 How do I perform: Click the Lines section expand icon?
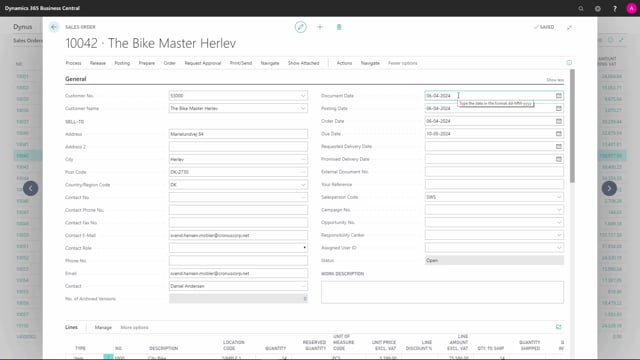tap(559, 327)
